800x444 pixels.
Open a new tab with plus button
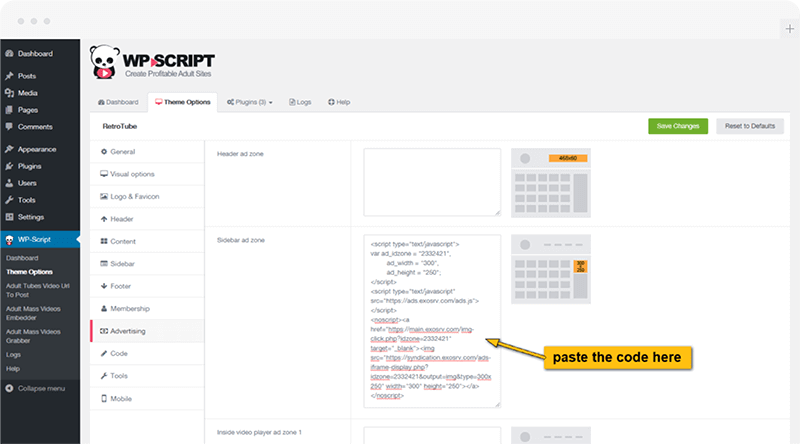789,29
